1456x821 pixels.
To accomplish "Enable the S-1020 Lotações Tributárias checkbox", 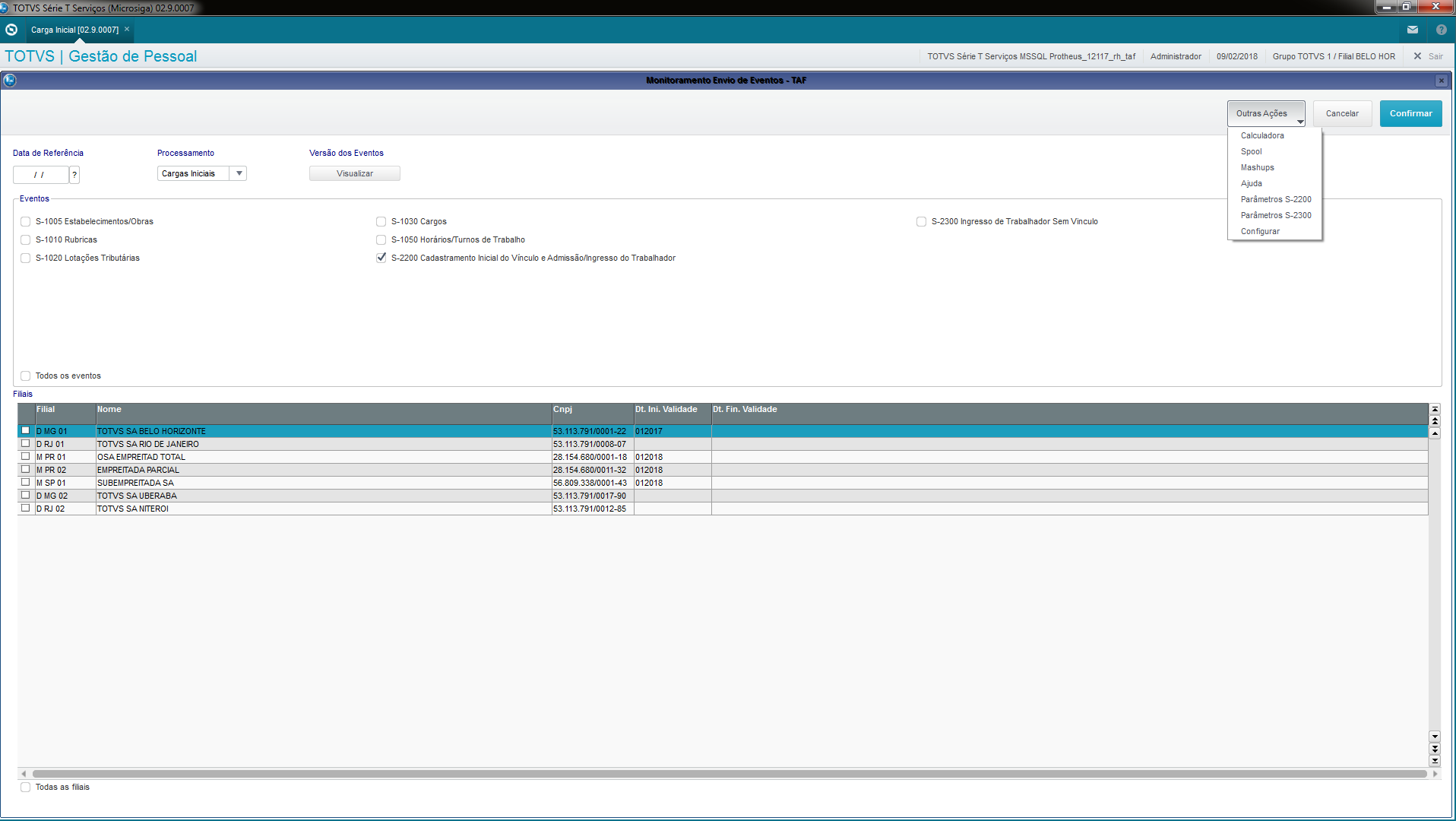I will [x=26, y=258].
